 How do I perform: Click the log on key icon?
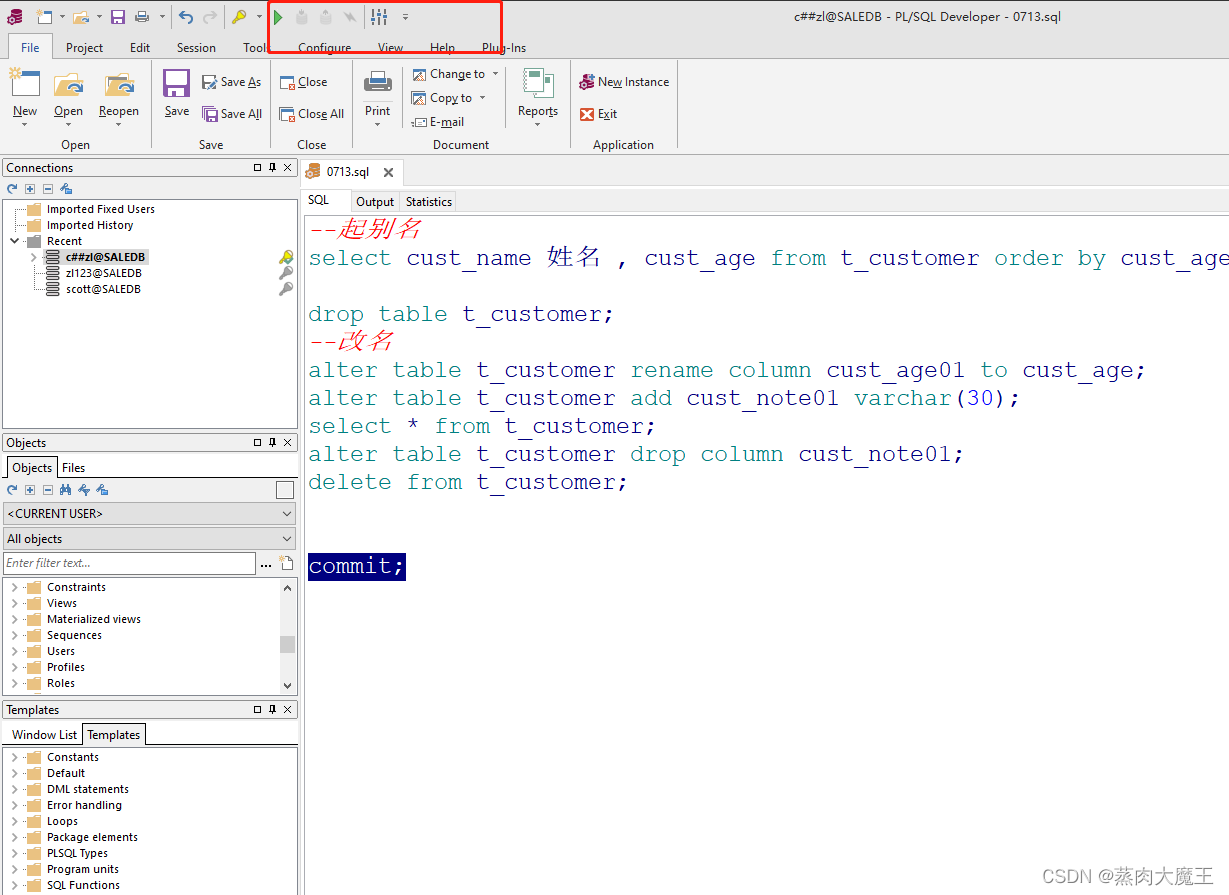239,17
